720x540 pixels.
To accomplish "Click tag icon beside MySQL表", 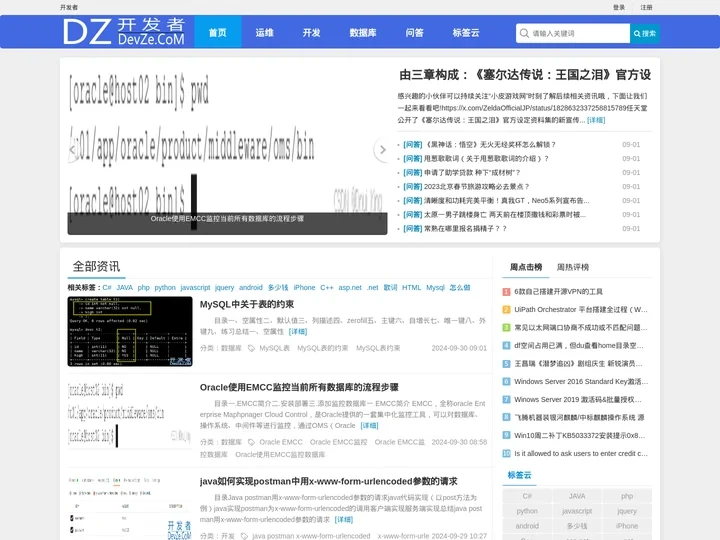I will tap(251, 349).
